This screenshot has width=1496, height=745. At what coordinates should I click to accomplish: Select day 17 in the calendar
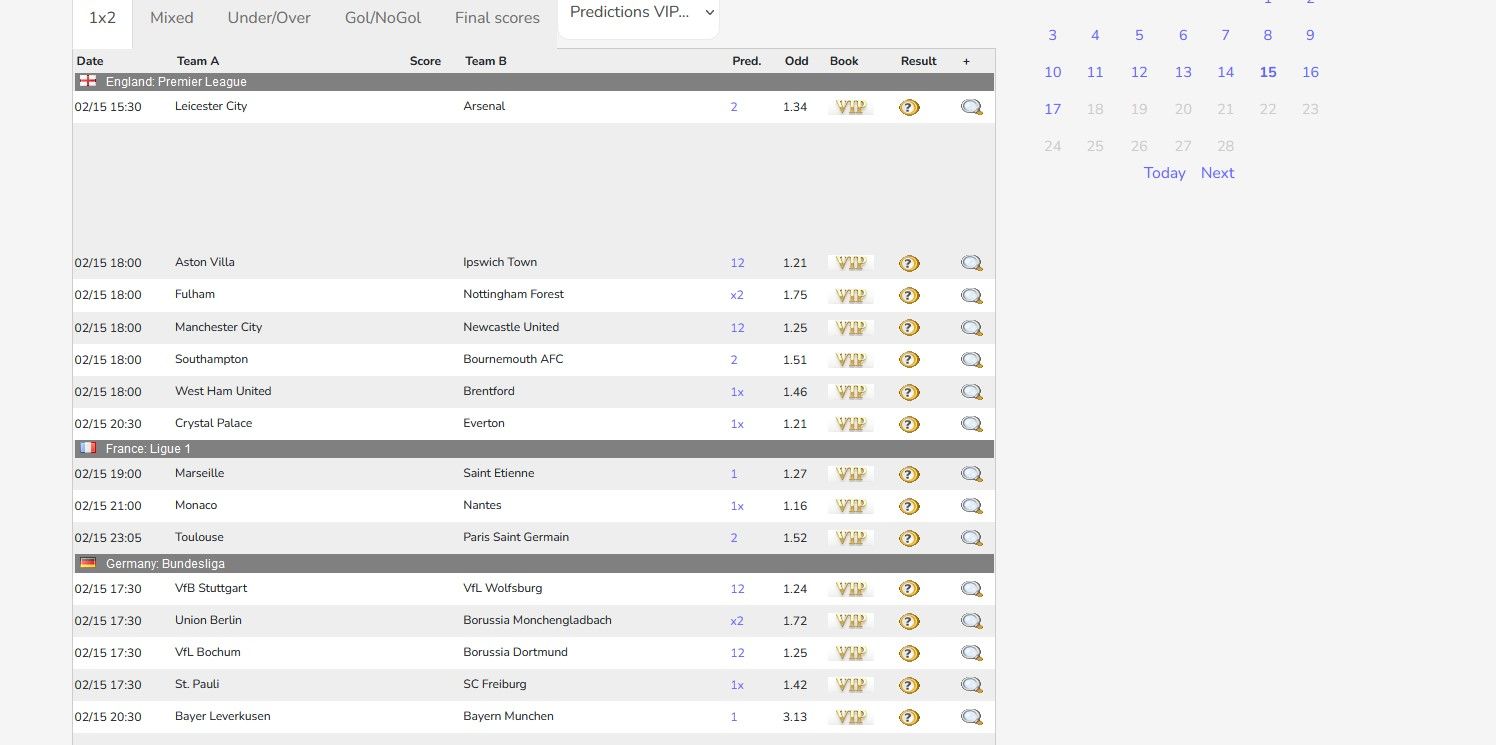(1053, 109)
